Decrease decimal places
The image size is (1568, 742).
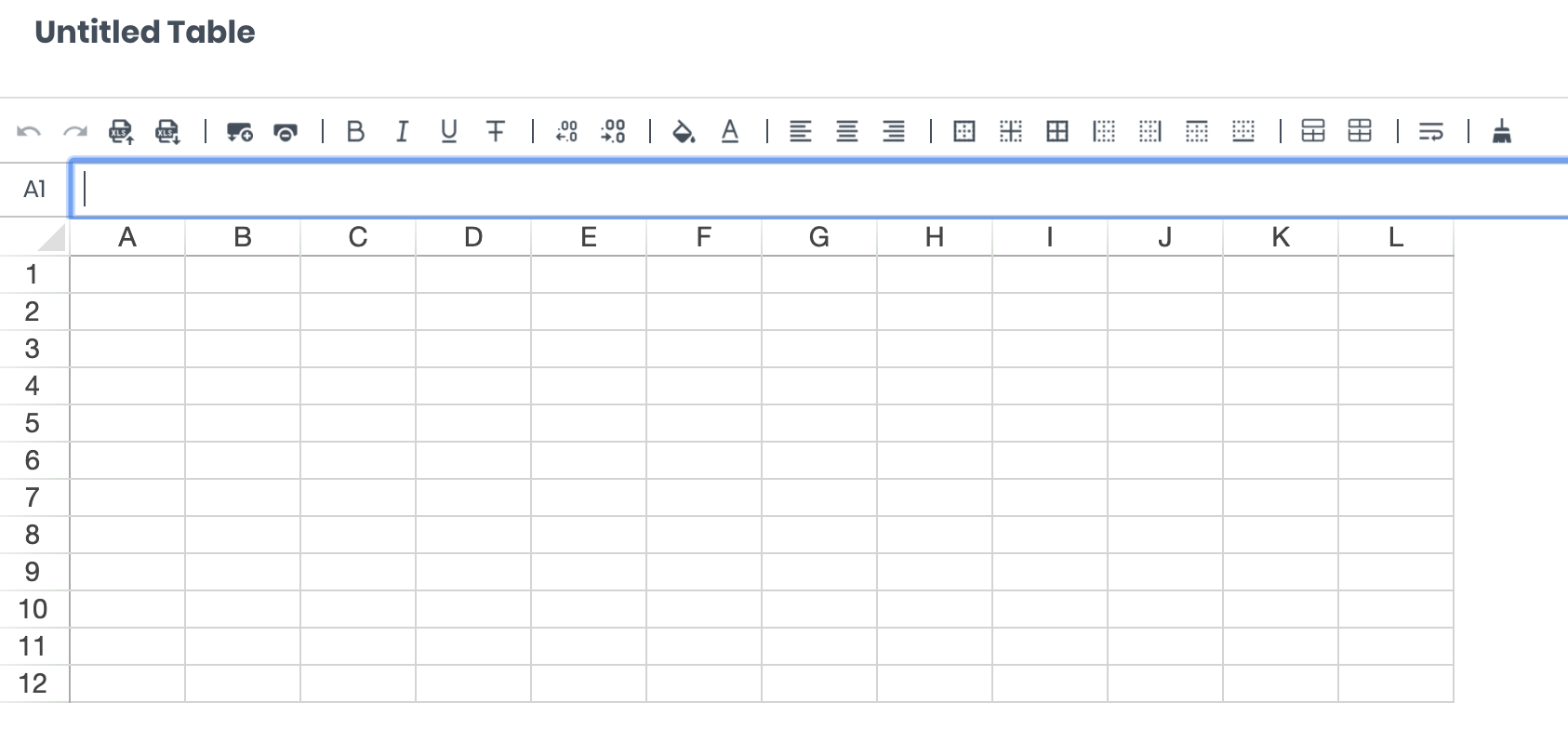(x=566, y=131)
